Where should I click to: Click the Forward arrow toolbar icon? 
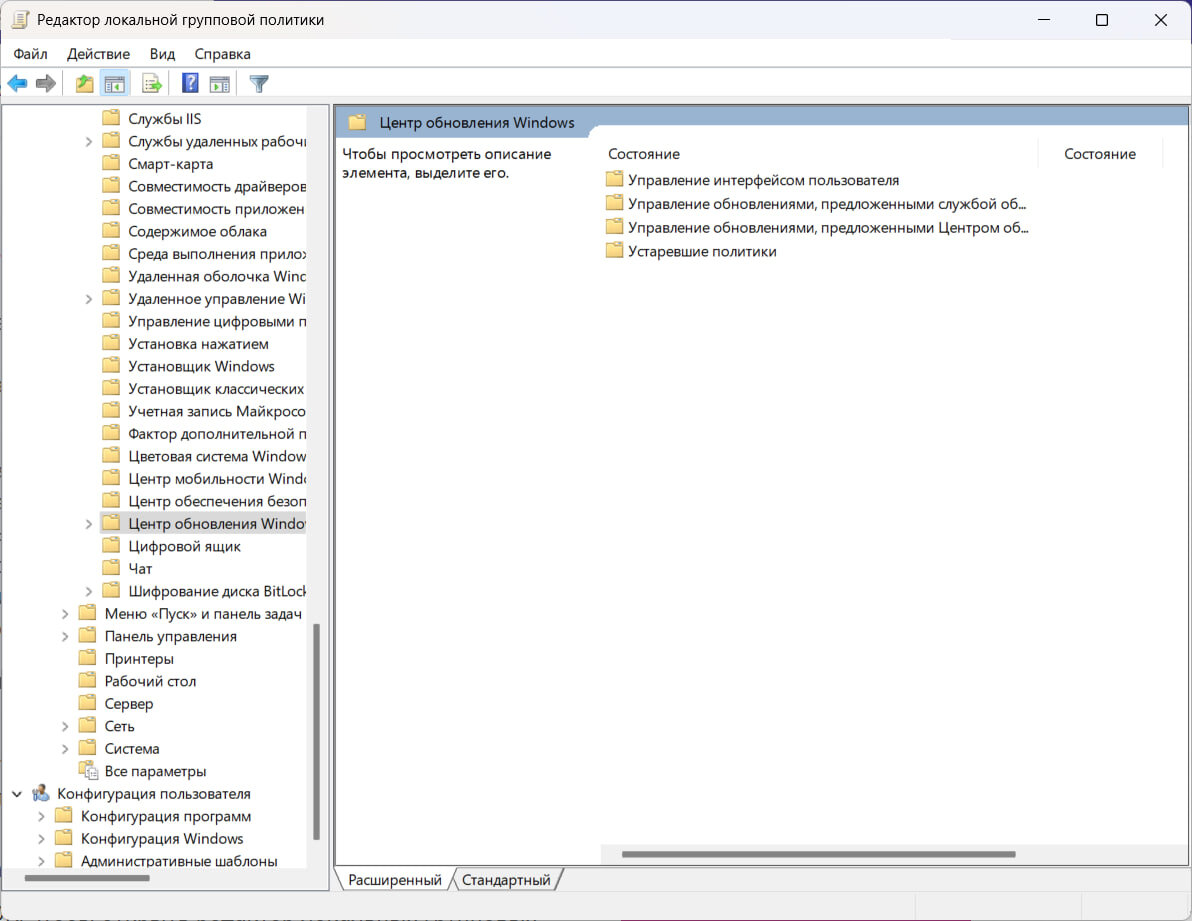point(45,84)
